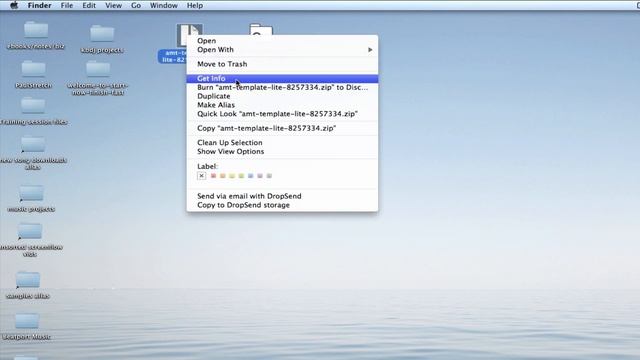Screen dimensions: 640x360
Task: Choose Copy to DropSend storage
Action: point(282,205)
